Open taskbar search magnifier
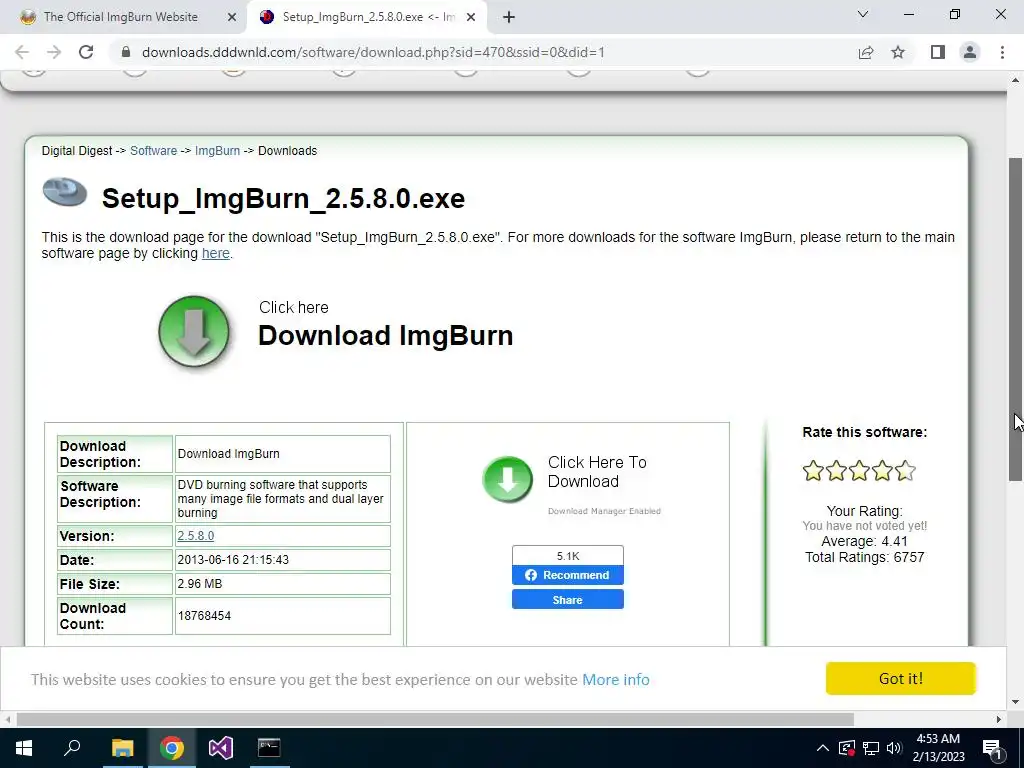The width and height of the screenshot is (1024, 768). (72, 748)
